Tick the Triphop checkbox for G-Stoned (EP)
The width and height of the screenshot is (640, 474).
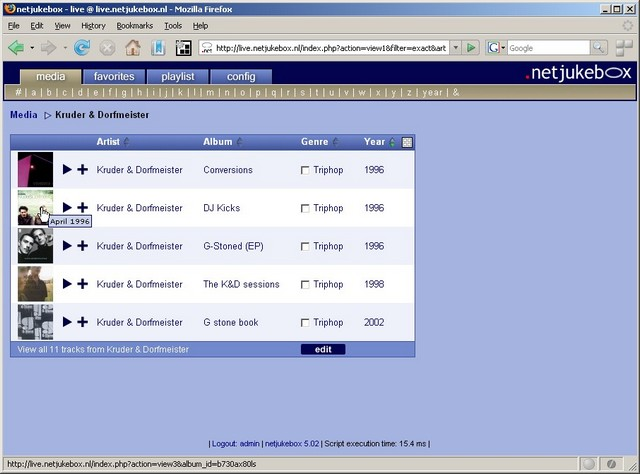[305, 247]
